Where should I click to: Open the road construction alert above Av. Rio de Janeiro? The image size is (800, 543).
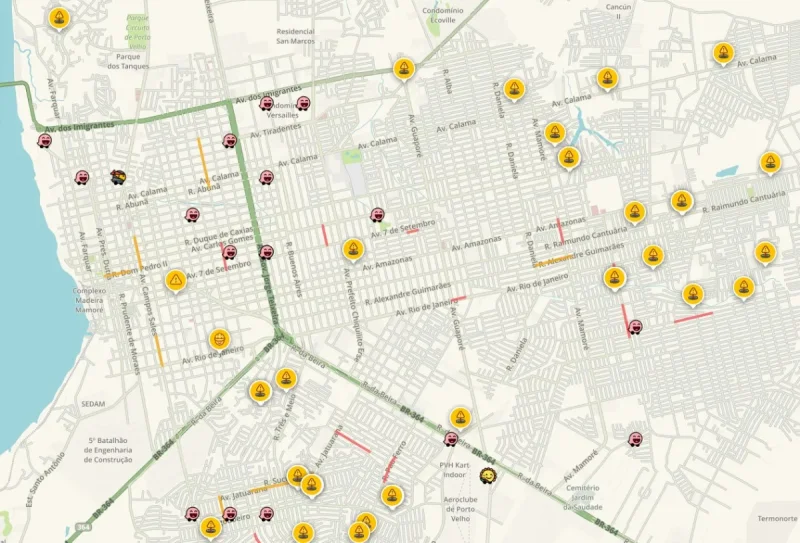[219, 339]
